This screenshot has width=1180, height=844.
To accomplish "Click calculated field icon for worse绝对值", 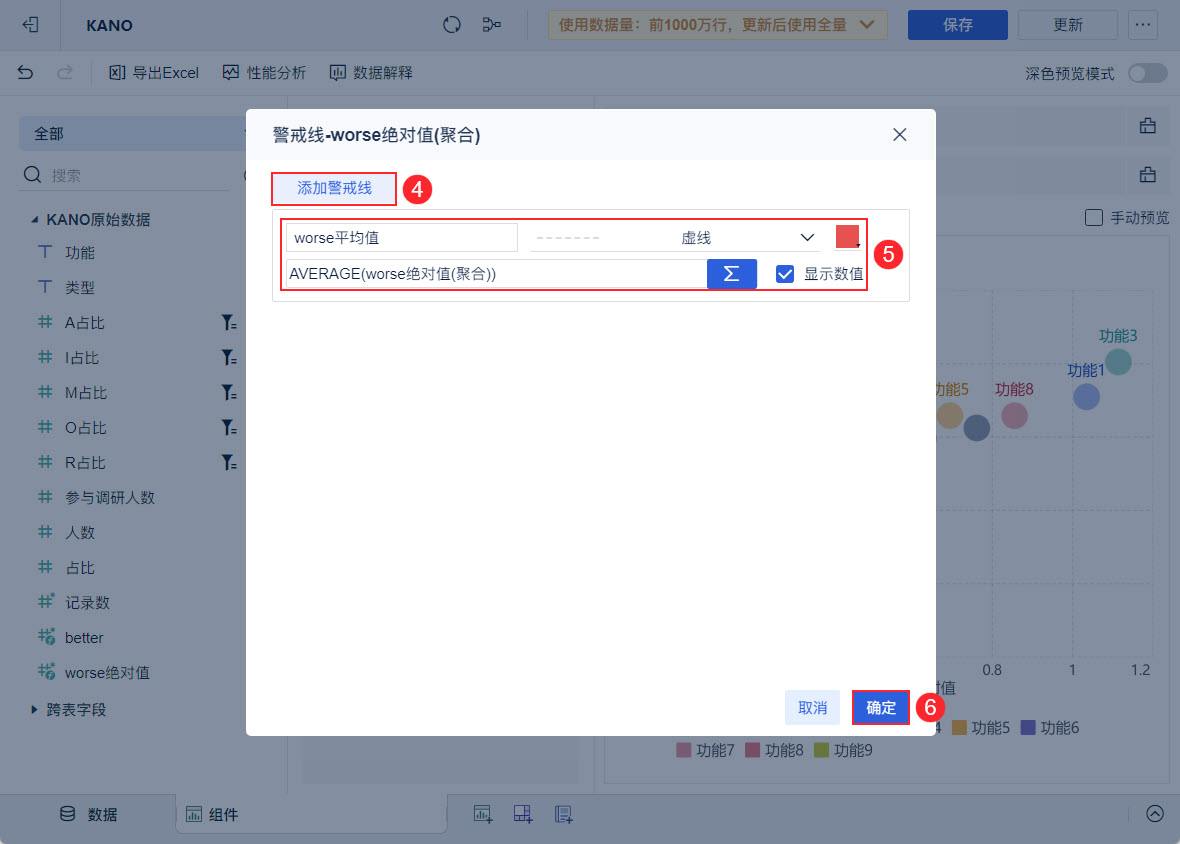I will coord(47,672).
